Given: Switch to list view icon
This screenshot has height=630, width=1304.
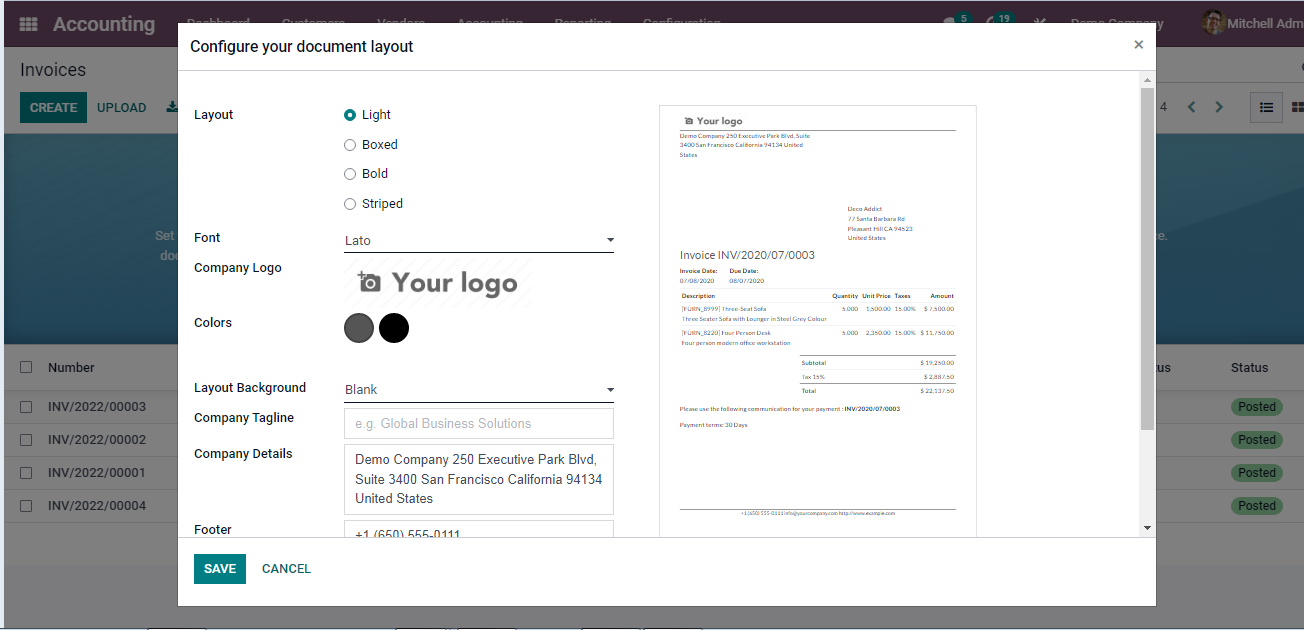Looking at the screenshot, I should coord(1266,107).
